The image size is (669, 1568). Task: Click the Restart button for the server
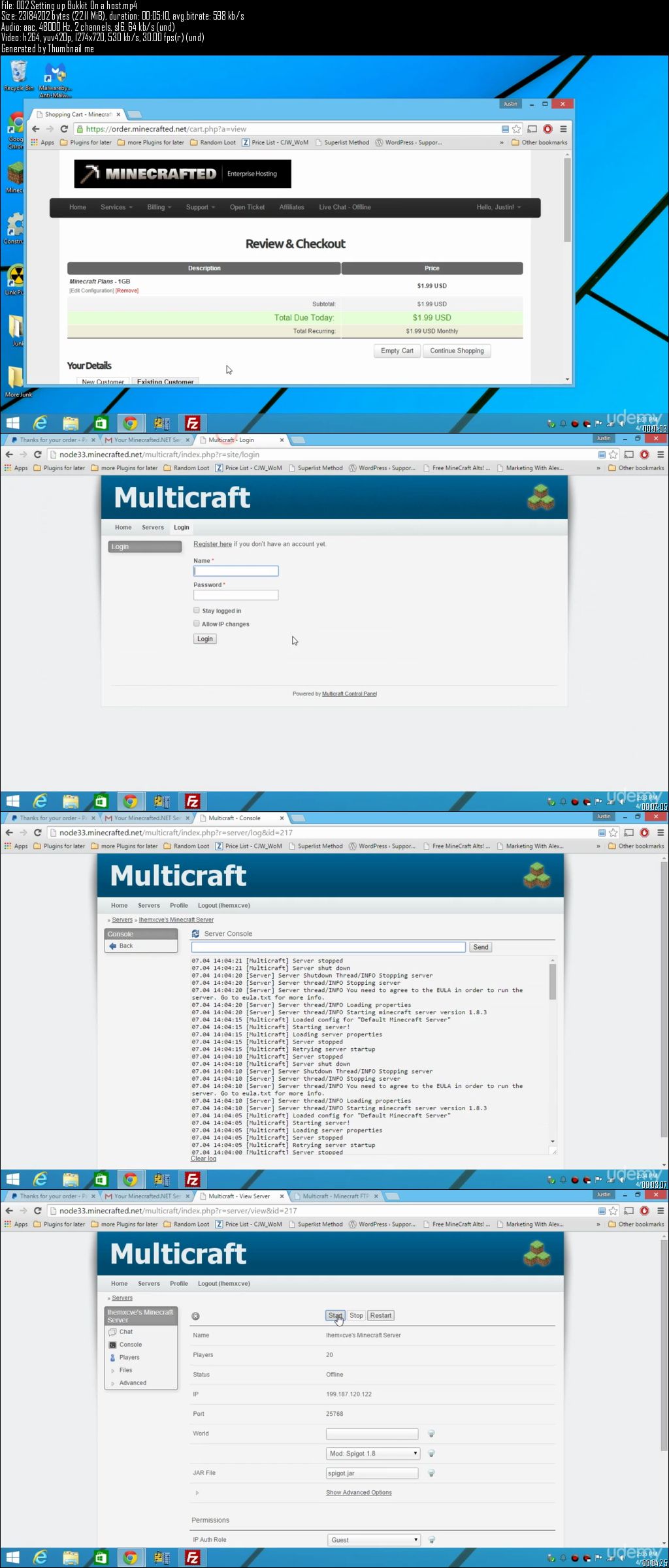tap(381, 1315)
